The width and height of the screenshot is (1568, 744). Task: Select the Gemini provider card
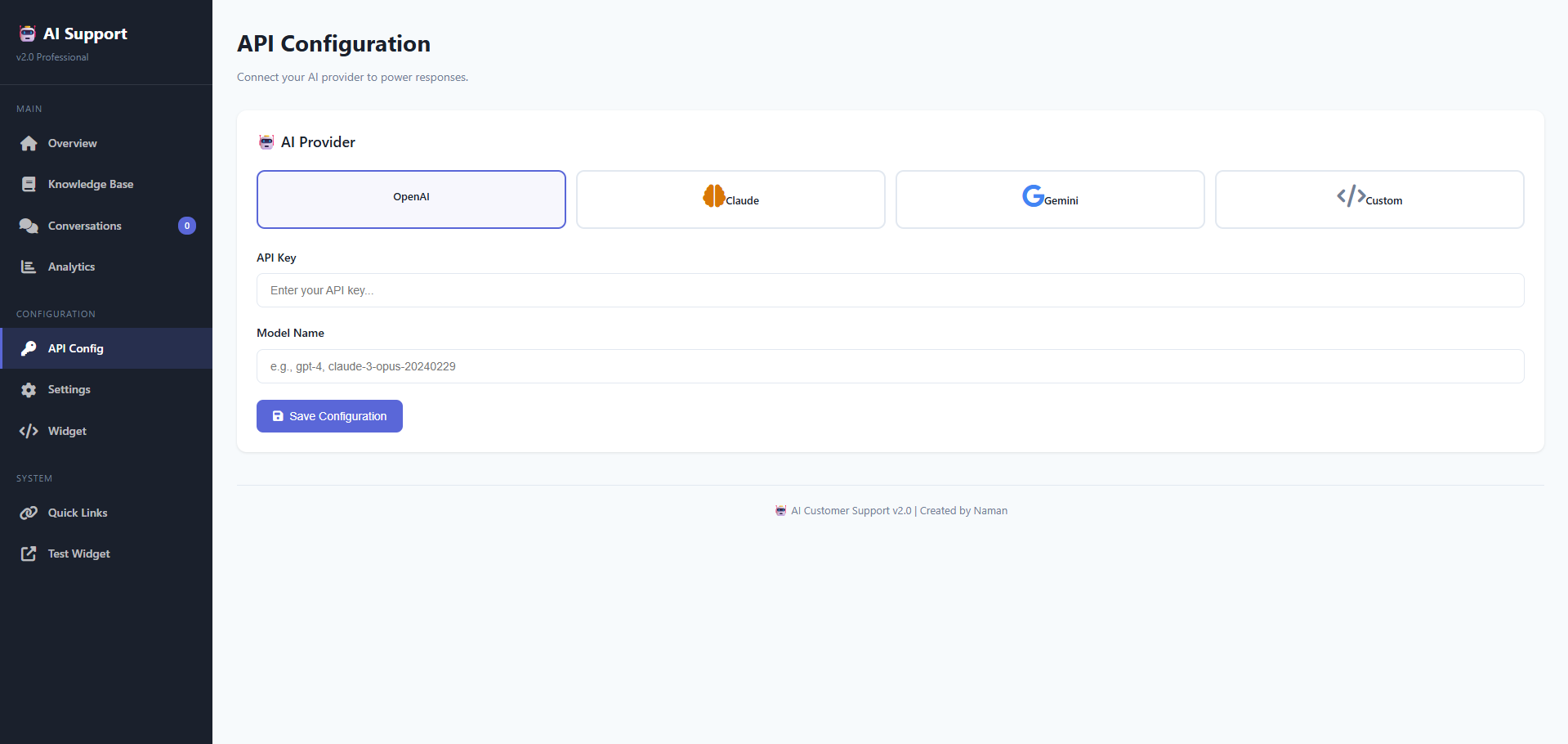(x=1050, y=199)
